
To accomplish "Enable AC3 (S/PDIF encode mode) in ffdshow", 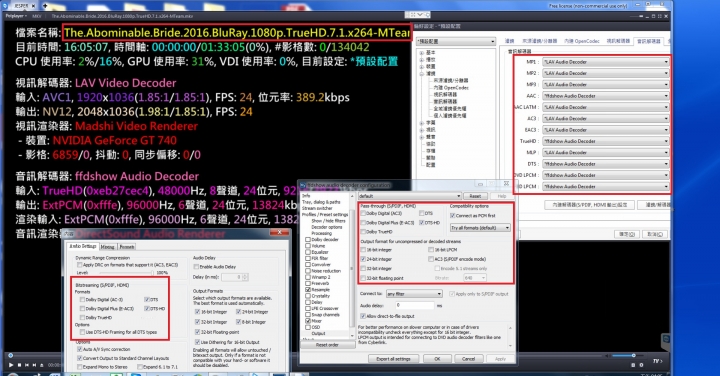I will [x=431, y=259].
